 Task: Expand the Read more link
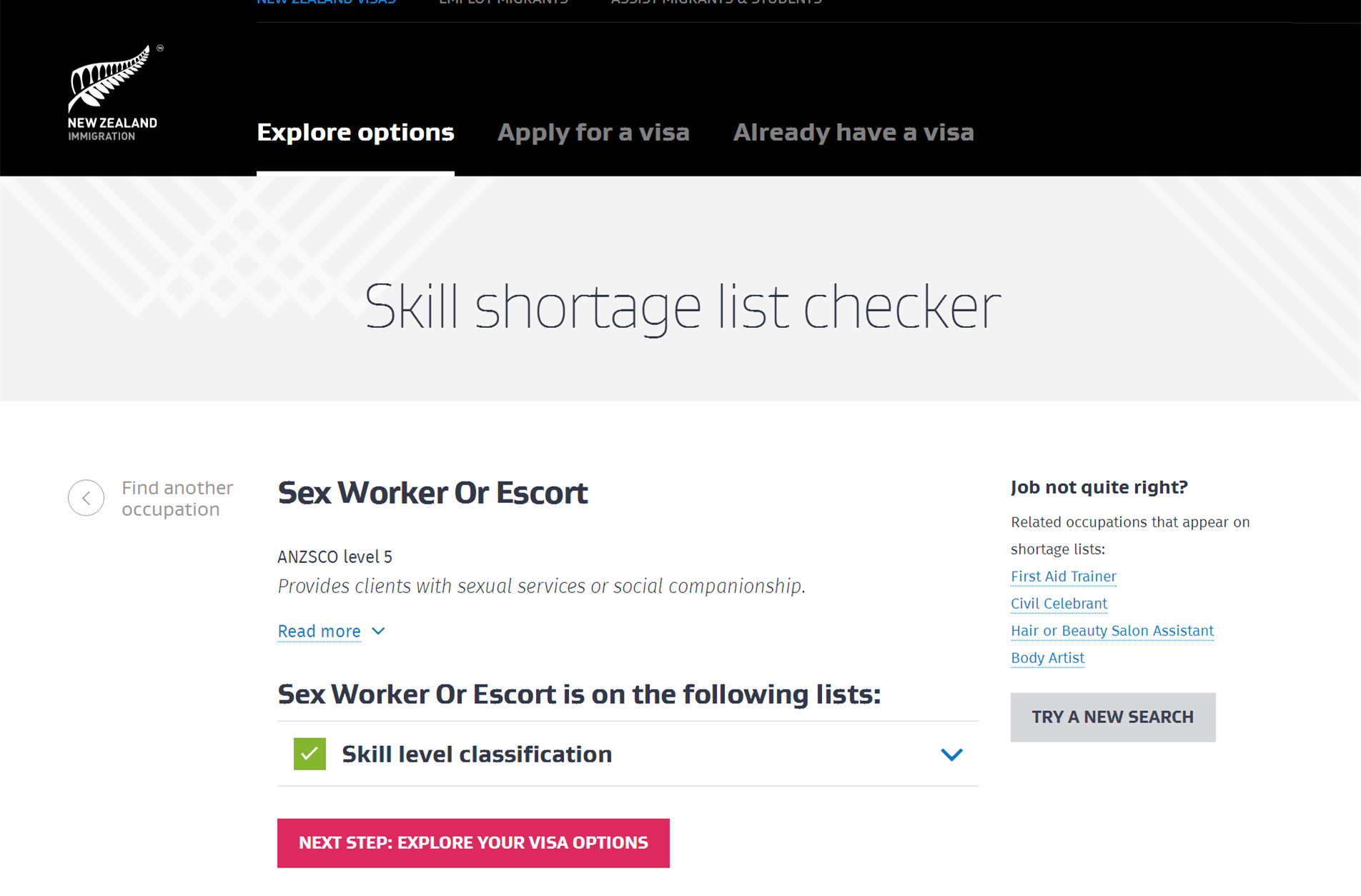[319, 631]
